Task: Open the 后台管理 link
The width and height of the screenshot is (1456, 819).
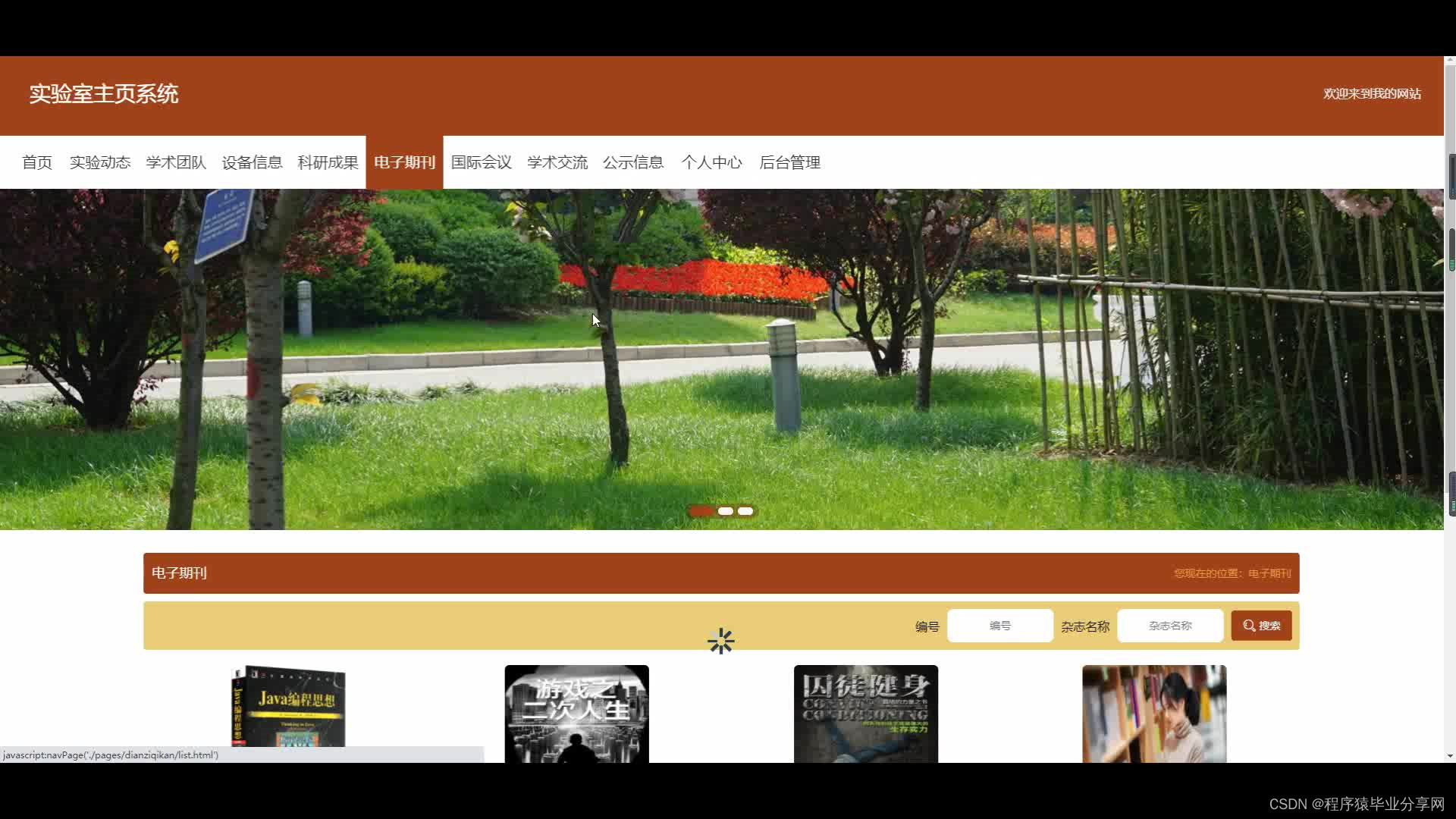Action: click(x=789, y=162)
